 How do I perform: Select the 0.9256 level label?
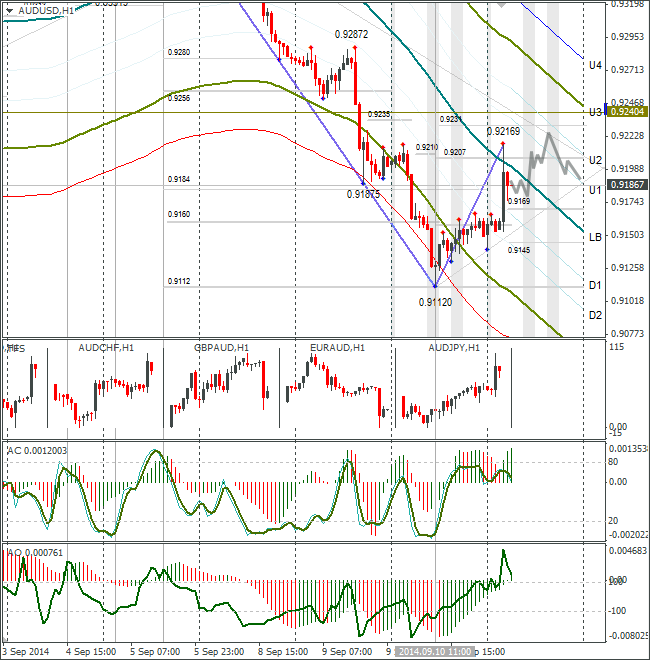tap(178, 98)
